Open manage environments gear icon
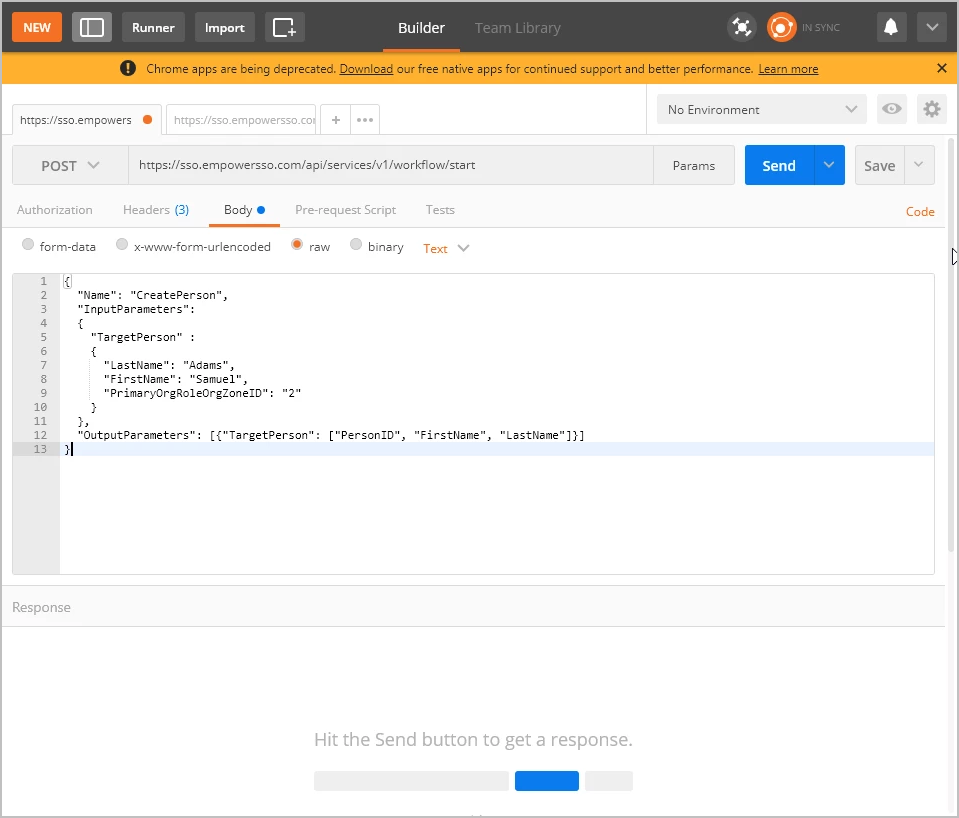The image size is (959, 818). (x=931, y=109)
